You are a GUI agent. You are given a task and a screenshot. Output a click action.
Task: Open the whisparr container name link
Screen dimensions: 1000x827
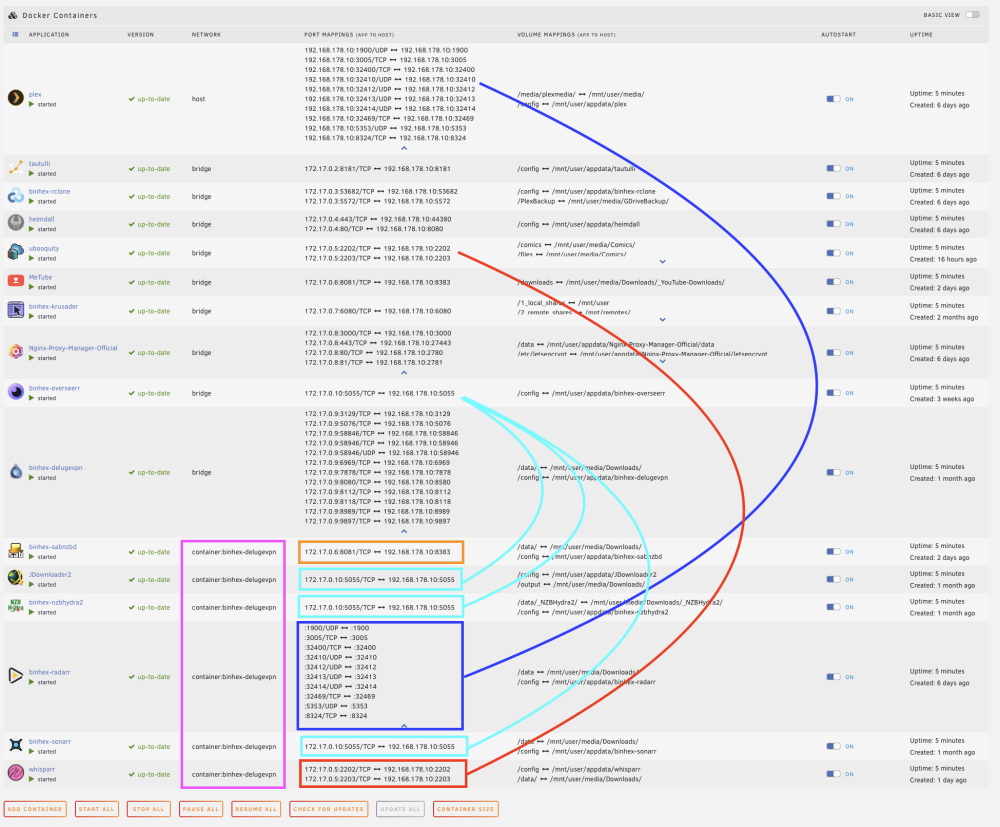(42, 770)
